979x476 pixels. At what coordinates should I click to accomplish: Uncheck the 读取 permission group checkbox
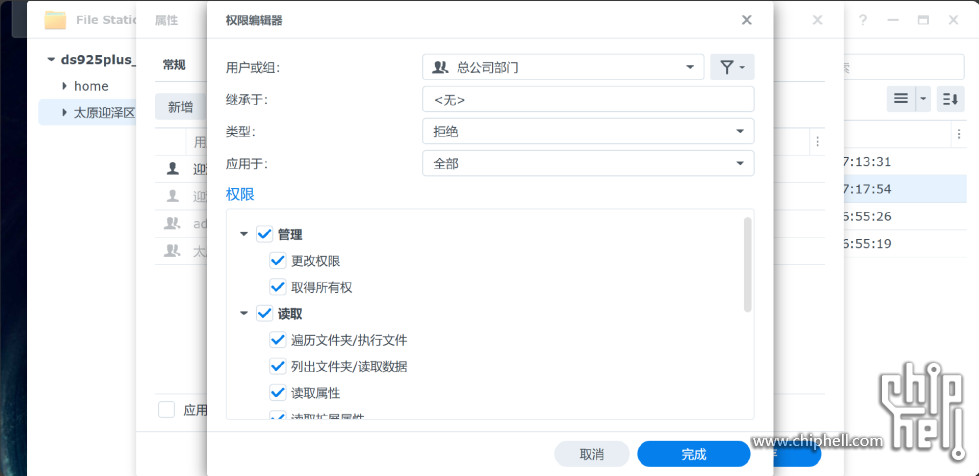264,314
